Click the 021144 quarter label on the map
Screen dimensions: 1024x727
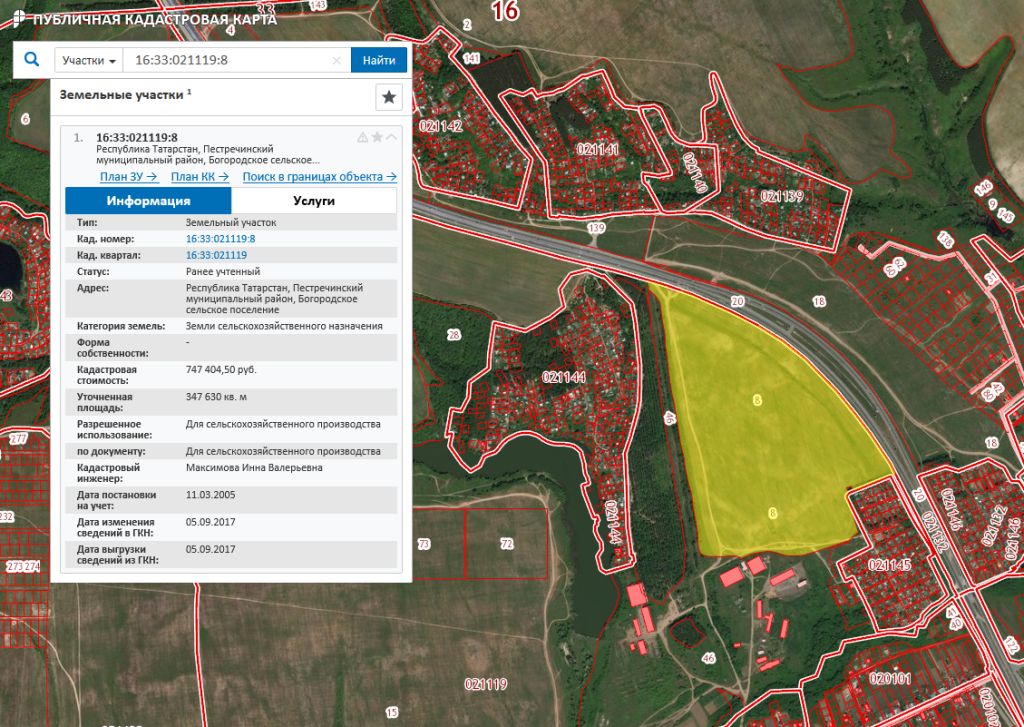[563, 377]
